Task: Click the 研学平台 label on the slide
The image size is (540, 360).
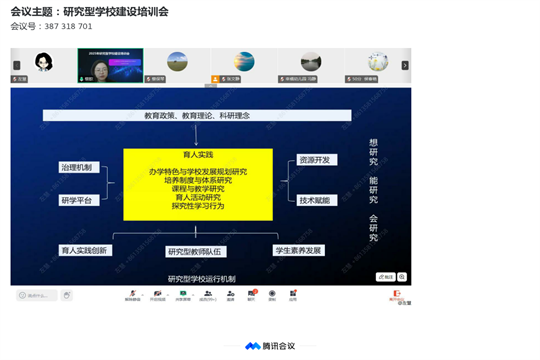Action: [79, 200]
